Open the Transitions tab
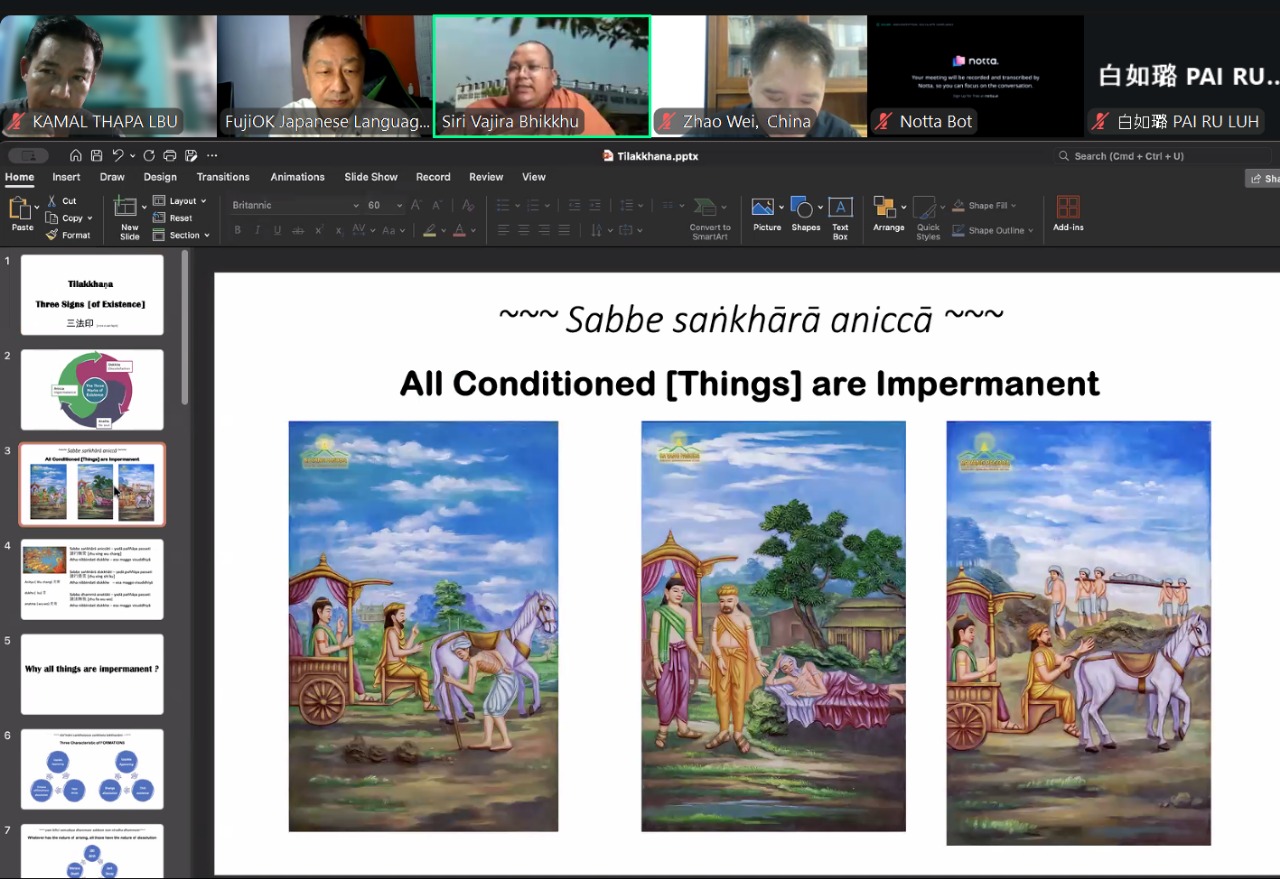Viewport: 1280px width, 879px height. click(223, 177)
